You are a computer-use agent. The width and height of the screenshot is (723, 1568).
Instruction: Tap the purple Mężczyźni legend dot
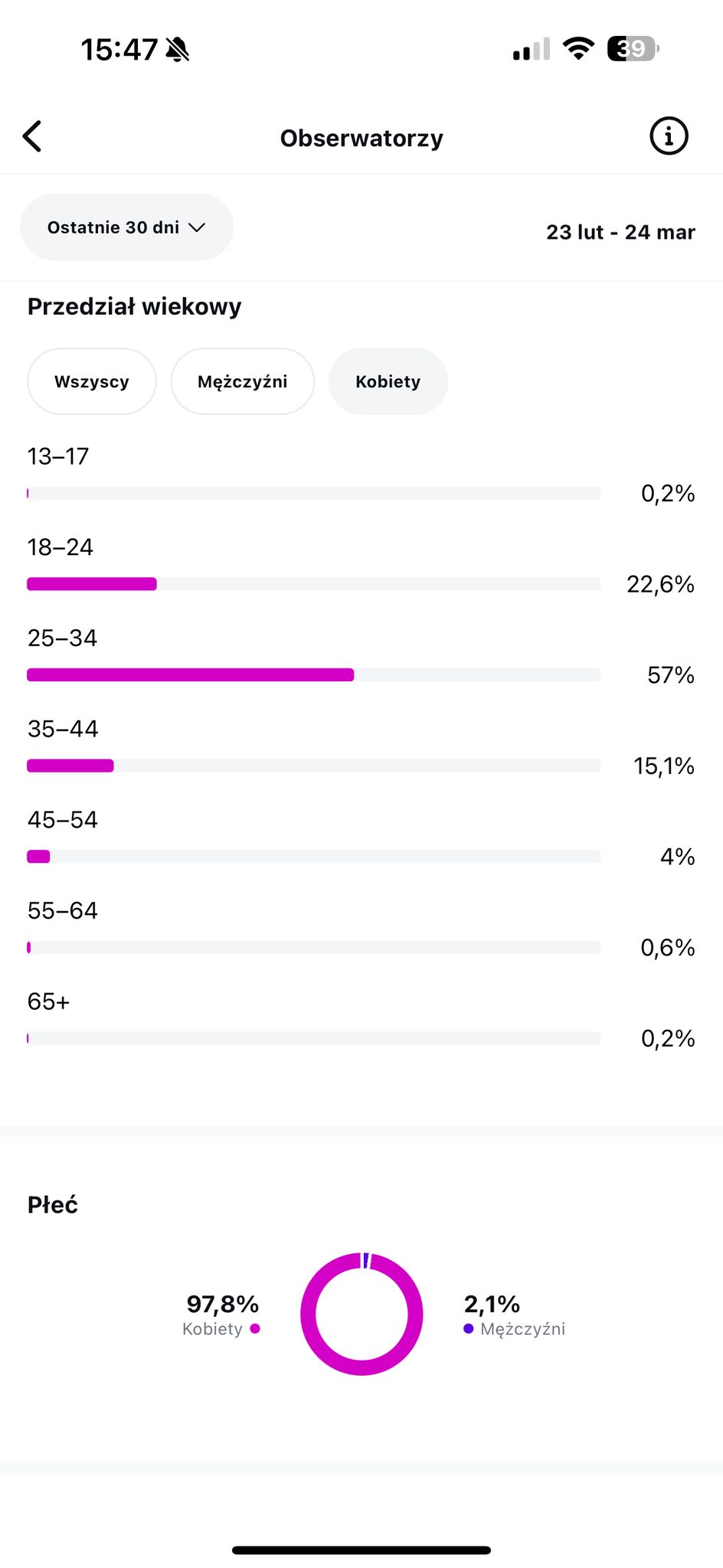click(468, 1328)
